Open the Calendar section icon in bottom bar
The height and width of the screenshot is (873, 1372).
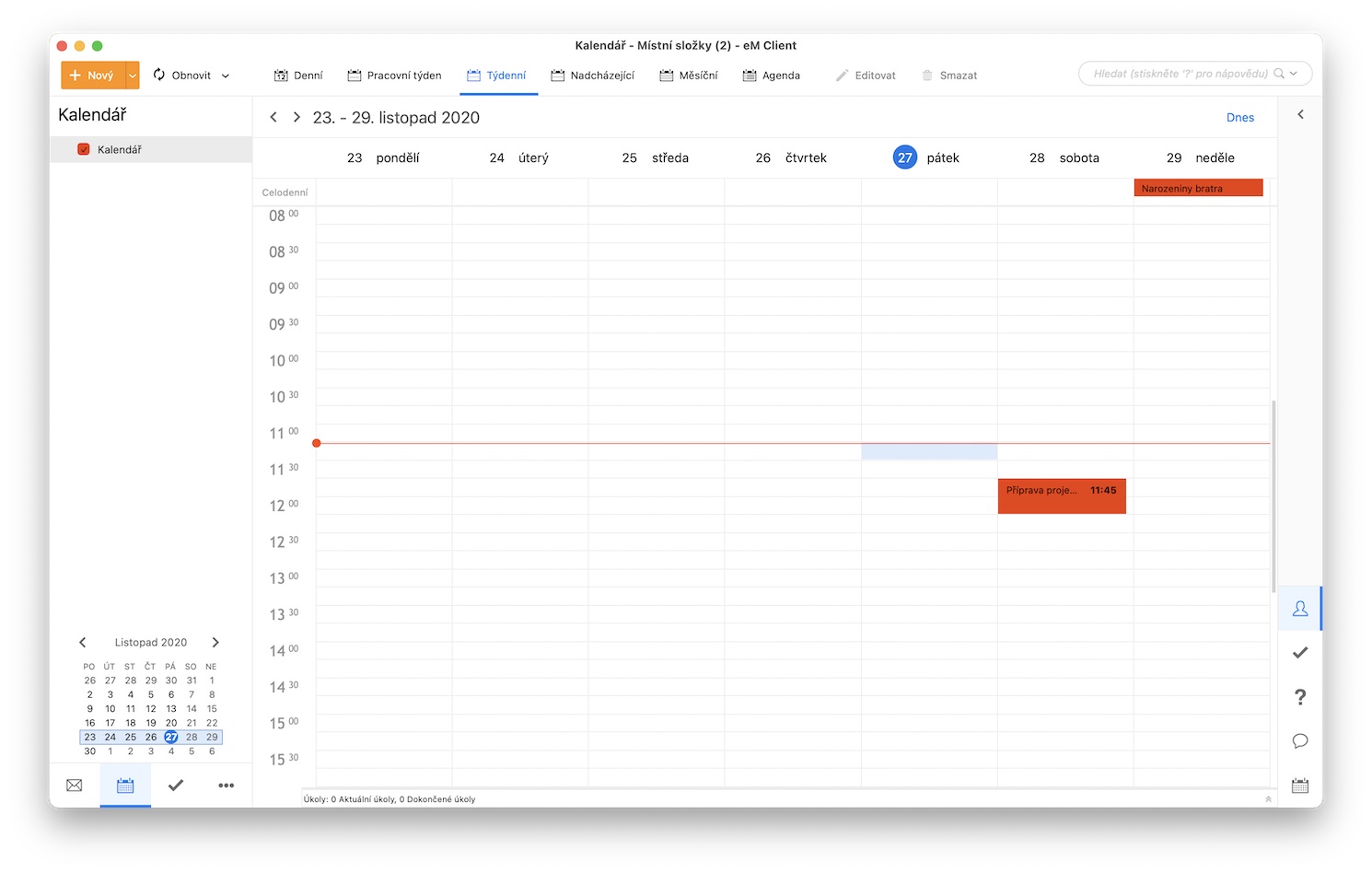tap(125, 786)
